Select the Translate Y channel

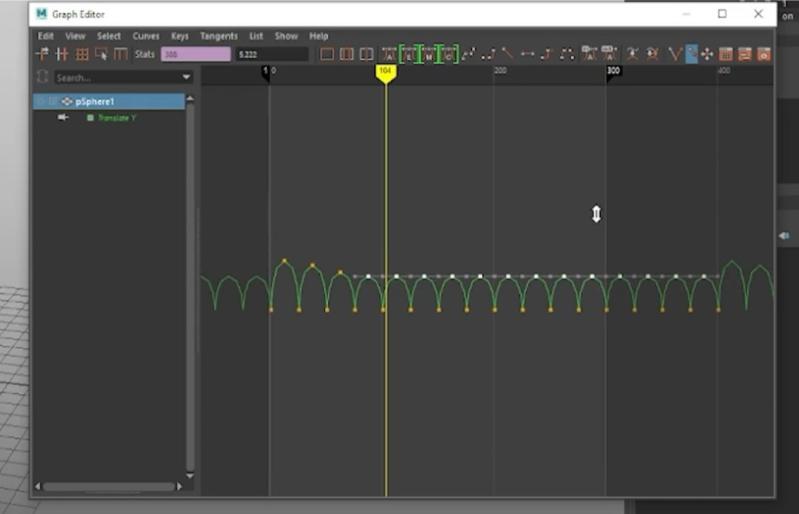pyautogui.click(x=117, y=118)
